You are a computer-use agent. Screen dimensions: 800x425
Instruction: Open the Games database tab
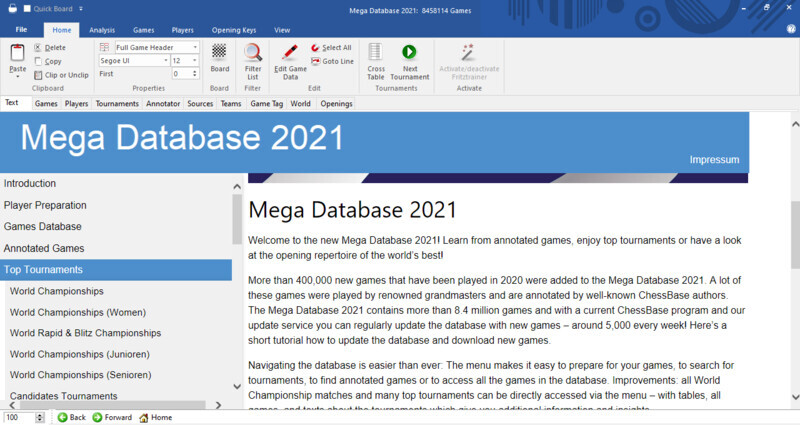[46, 104]
